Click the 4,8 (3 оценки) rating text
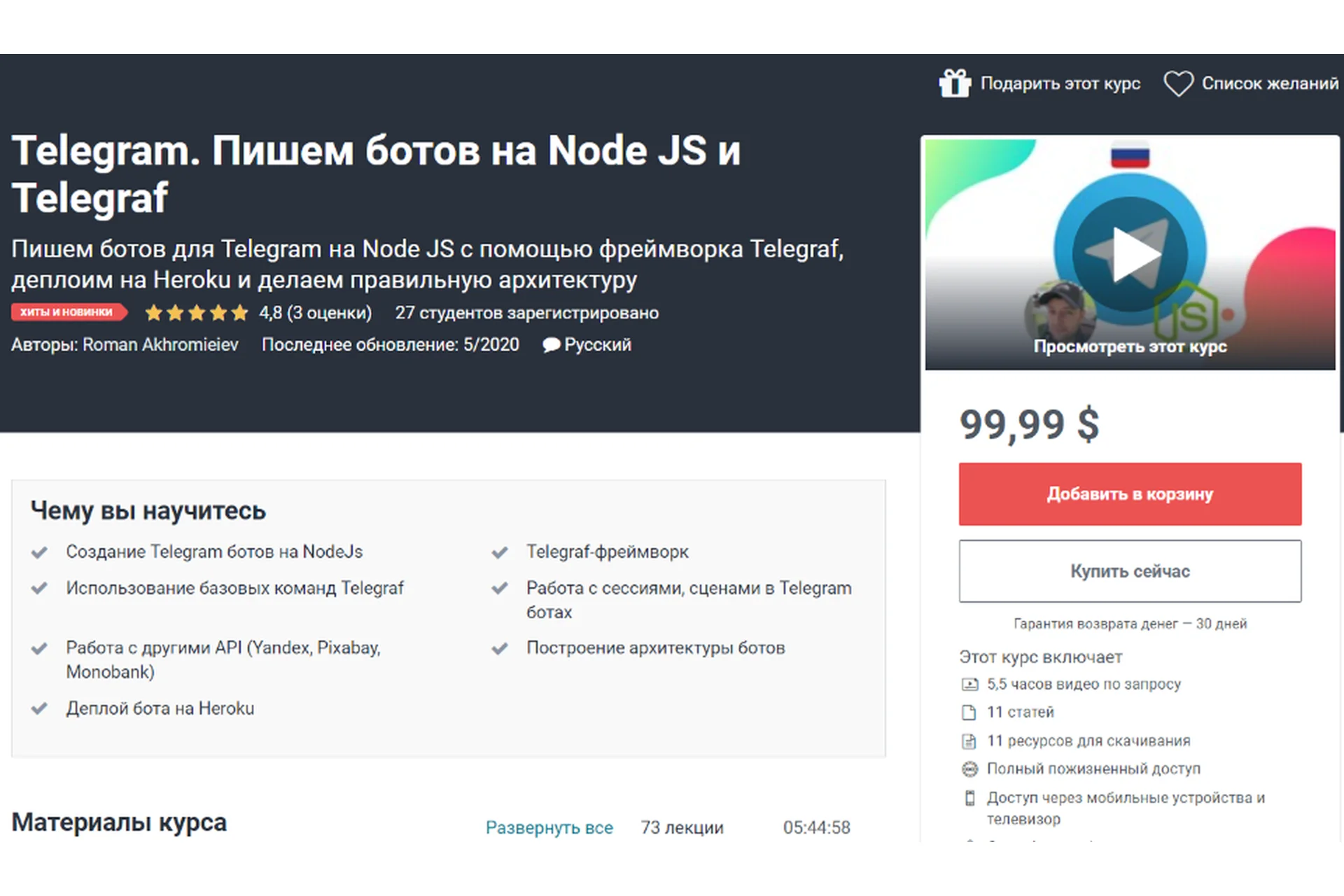This screenshot has width=1344, height=896. [x=315, y=313]
